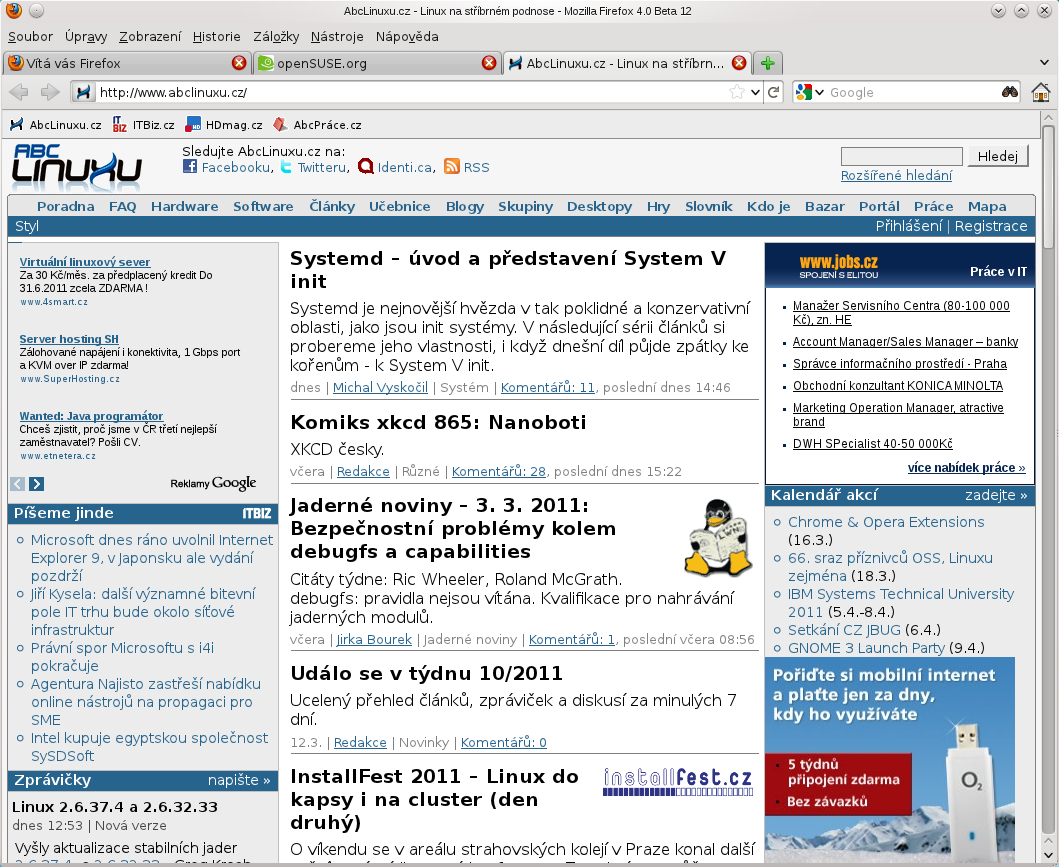The height and width of the screenshot is (867, 1059).
Task: Go to the Poradna section
Action: pyautogui.click(x=66, y=207)
